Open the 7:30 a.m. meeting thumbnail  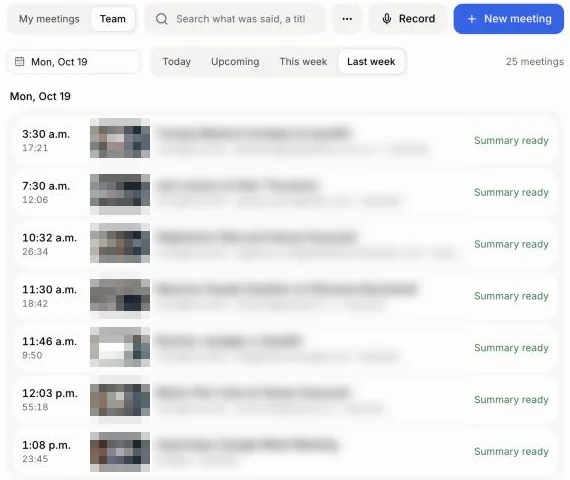coord(120,194)
